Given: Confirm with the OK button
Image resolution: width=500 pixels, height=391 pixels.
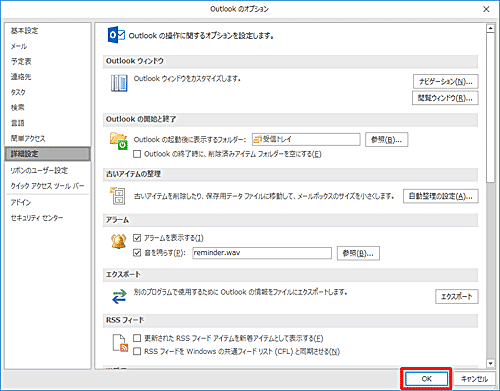Looking at the screenshot, I should click(x=427, y=379).
